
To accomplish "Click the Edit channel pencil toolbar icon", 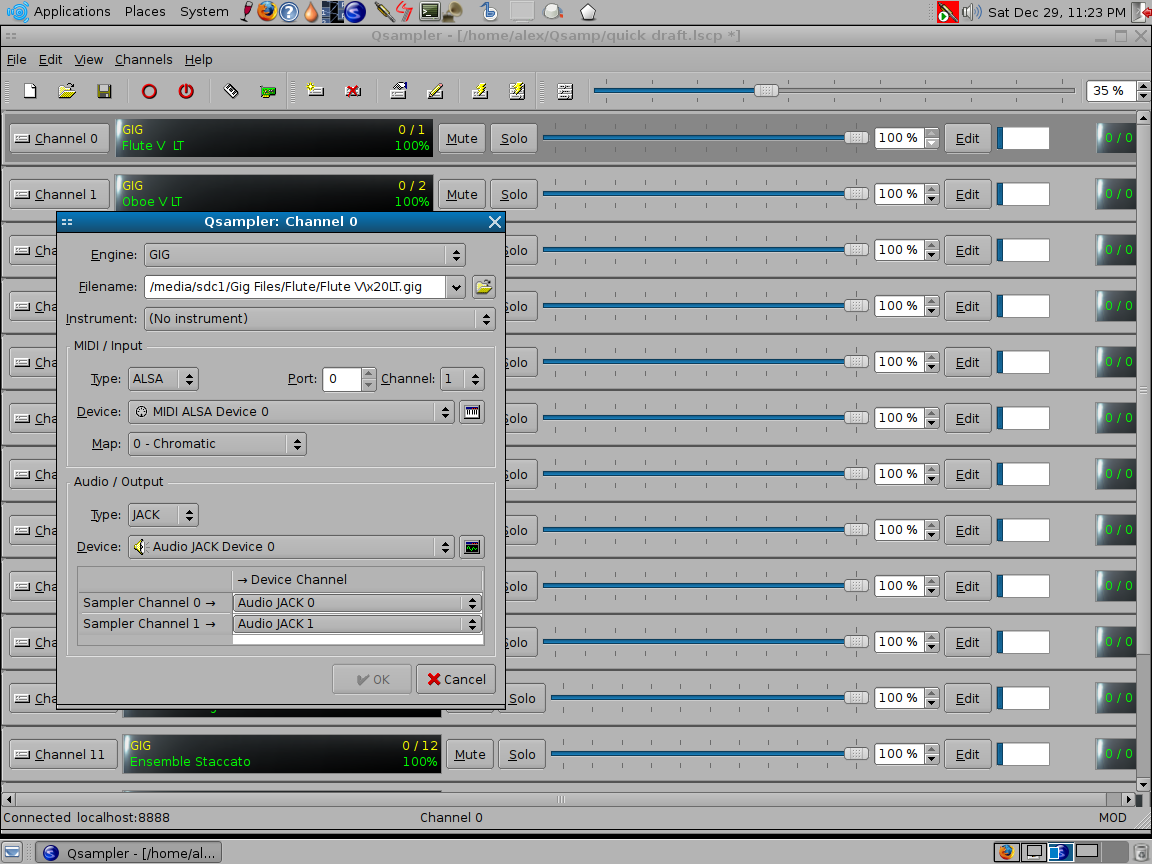I will click(435, 91).
